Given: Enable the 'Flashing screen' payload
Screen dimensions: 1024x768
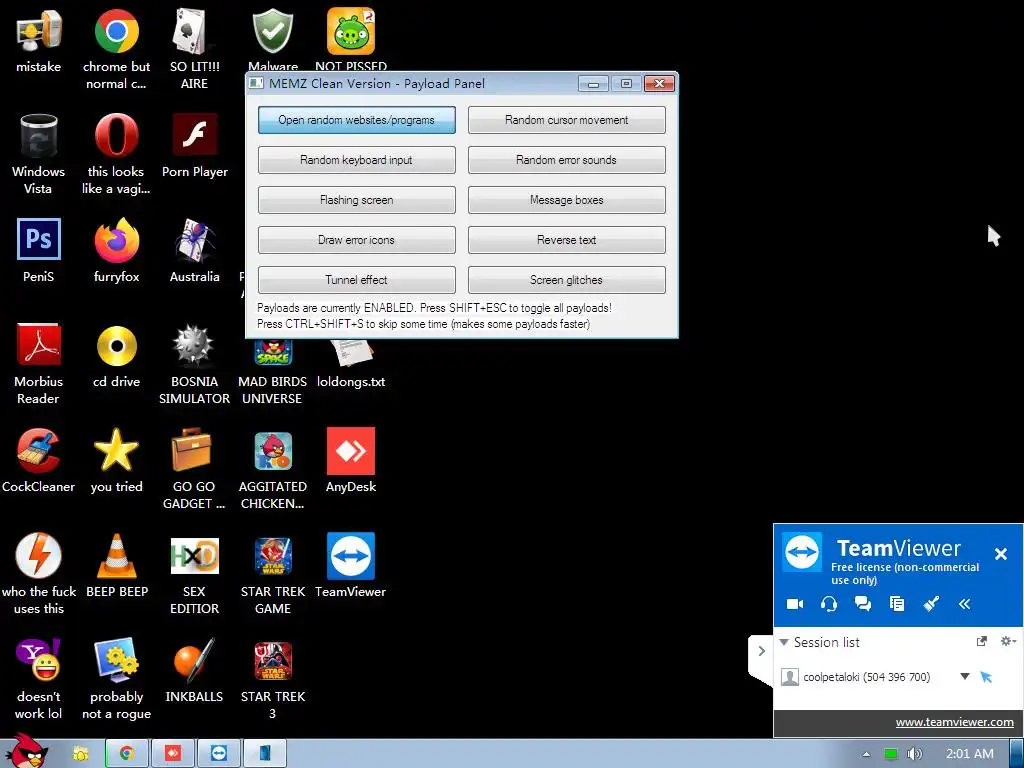Looking at the screenshot, I should point(357,200).
